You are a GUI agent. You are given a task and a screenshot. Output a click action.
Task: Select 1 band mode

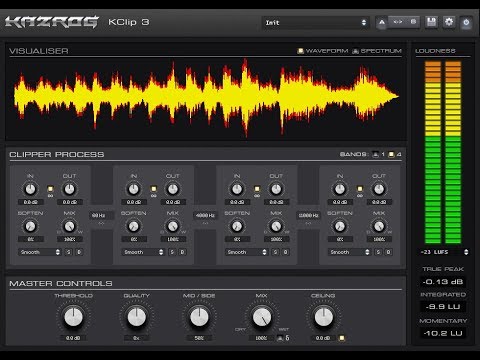[x=376, y=154]
